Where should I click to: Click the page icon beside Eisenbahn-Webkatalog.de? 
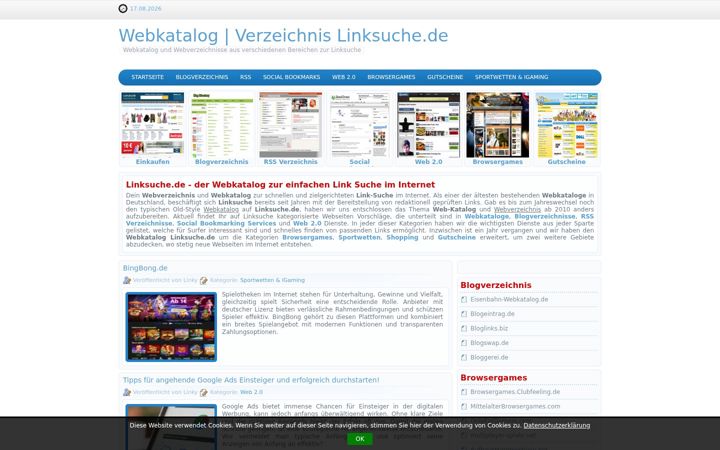pos(464,299)
